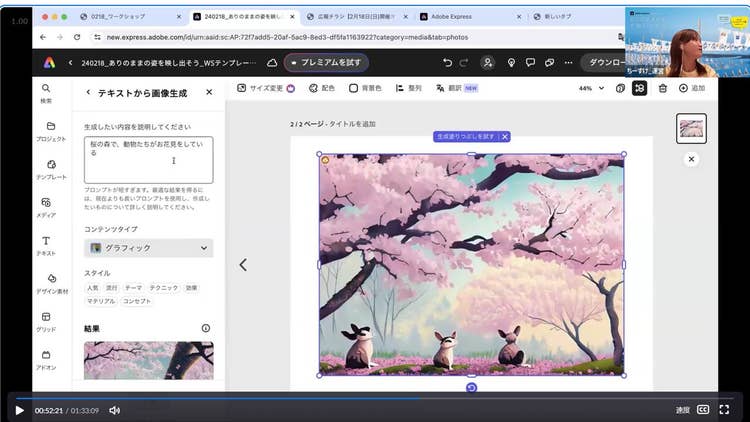
Task: Open the Projects (プロジェクト) sidebar item
Action: [x=50, y=132]
